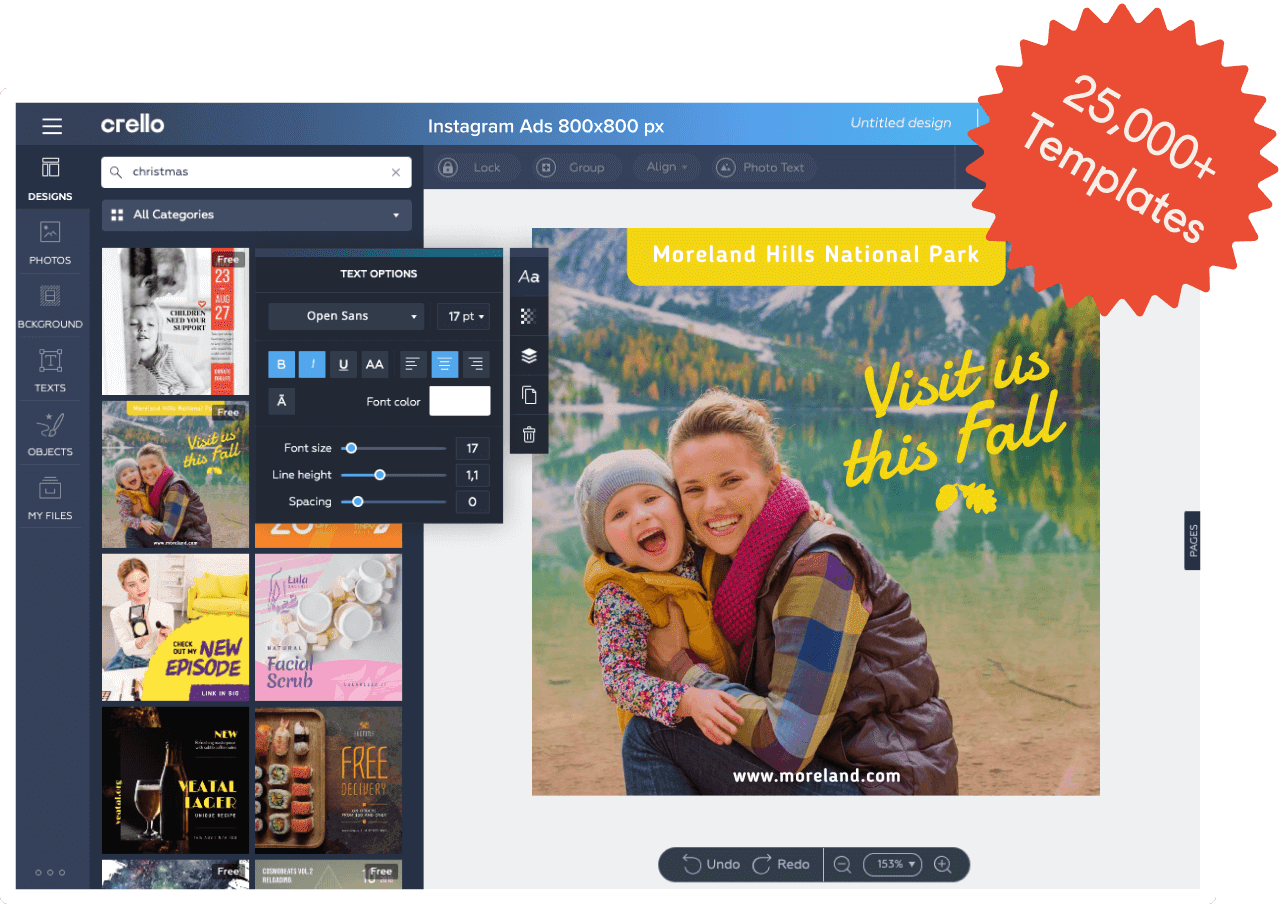Image resolution: width=1282 pixels, height=904 pixels.
Task: Open the hamburger menu
Action: (52, 125)
